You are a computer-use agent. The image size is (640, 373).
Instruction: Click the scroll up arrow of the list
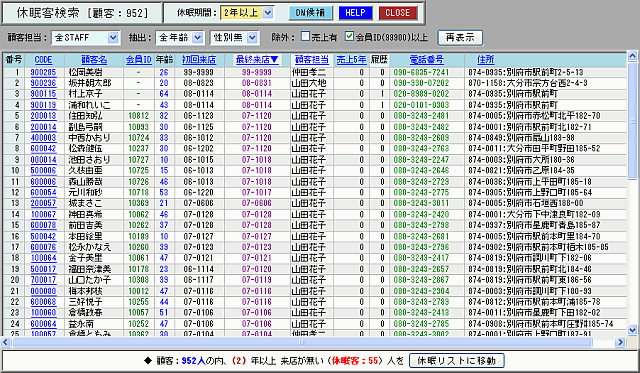[632, 56]
